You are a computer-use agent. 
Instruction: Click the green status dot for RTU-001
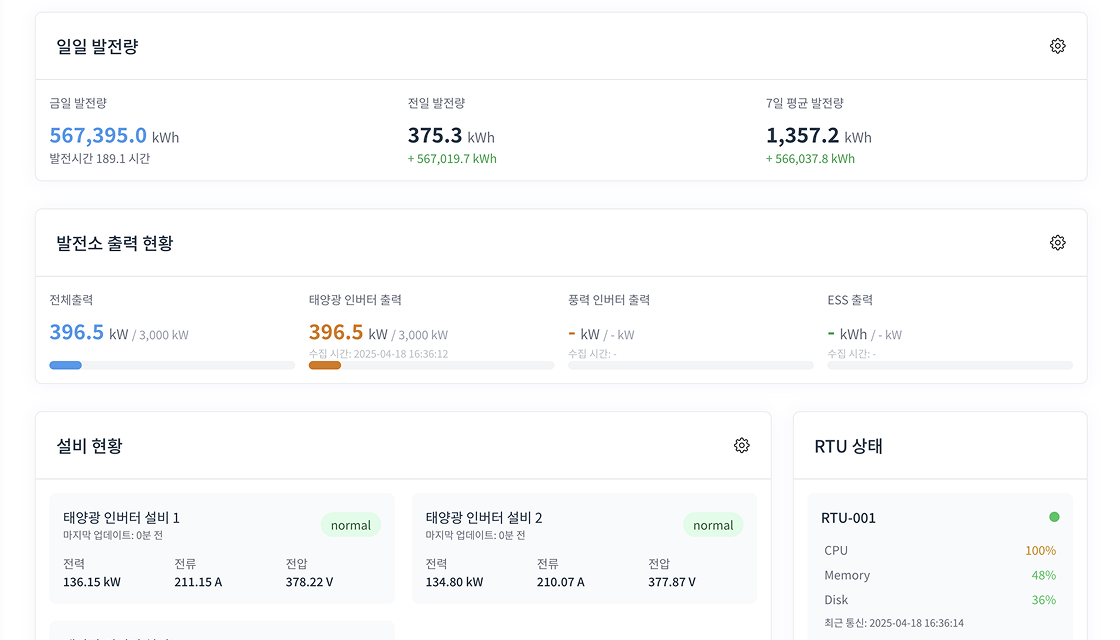1054,517
